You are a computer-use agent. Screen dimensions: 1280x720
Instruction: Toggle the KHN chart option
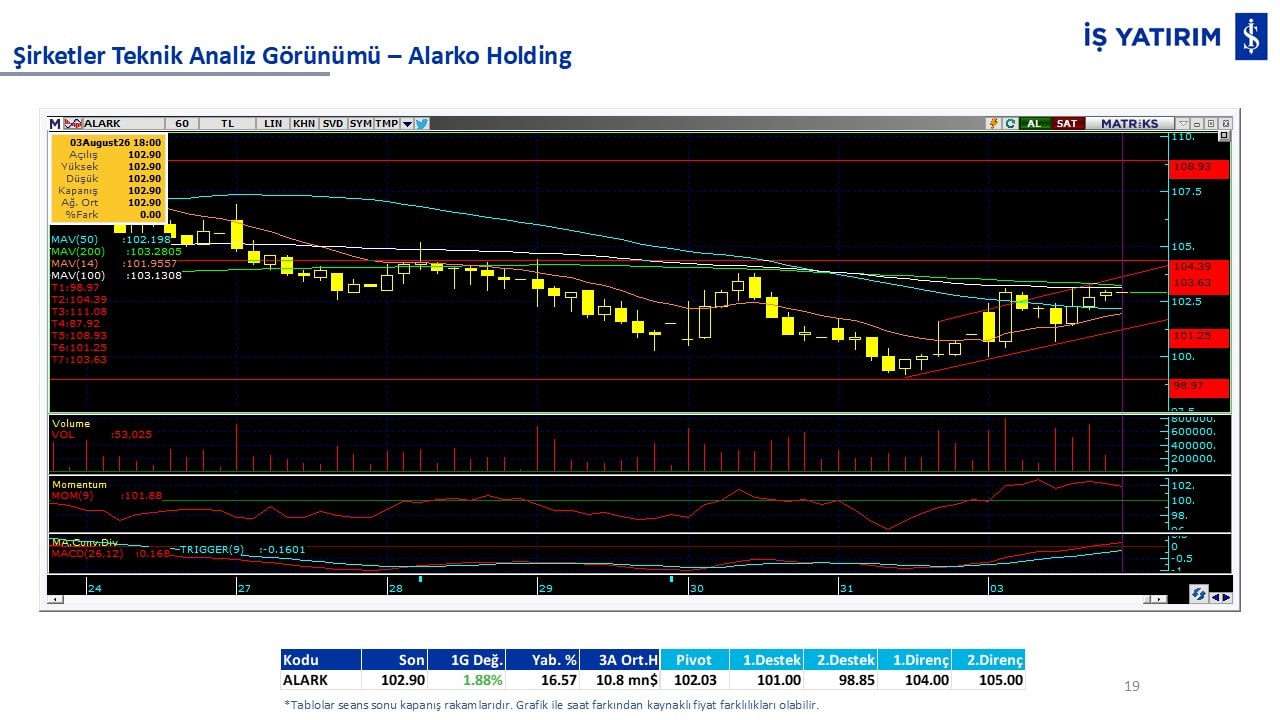coord(304,124)
